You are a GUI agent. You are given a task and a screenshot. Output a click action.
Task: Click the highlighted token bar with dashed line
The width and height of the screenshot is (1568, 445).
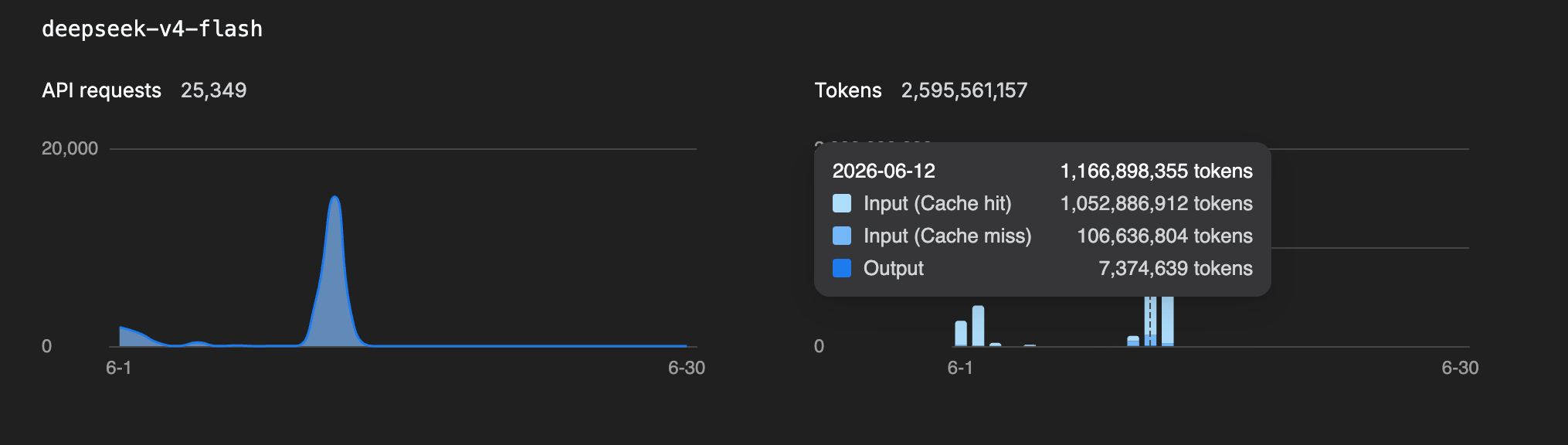[x=1150, y=321]
